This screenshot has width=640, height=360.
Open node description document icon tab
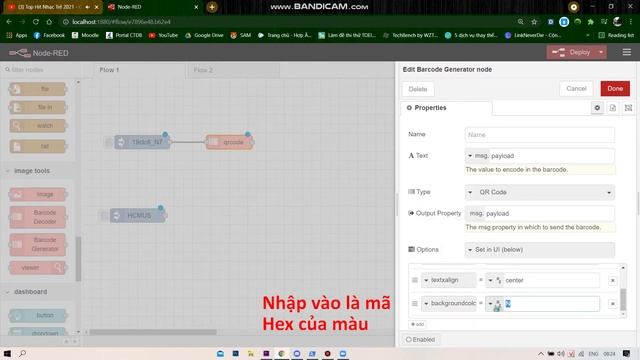613,108
